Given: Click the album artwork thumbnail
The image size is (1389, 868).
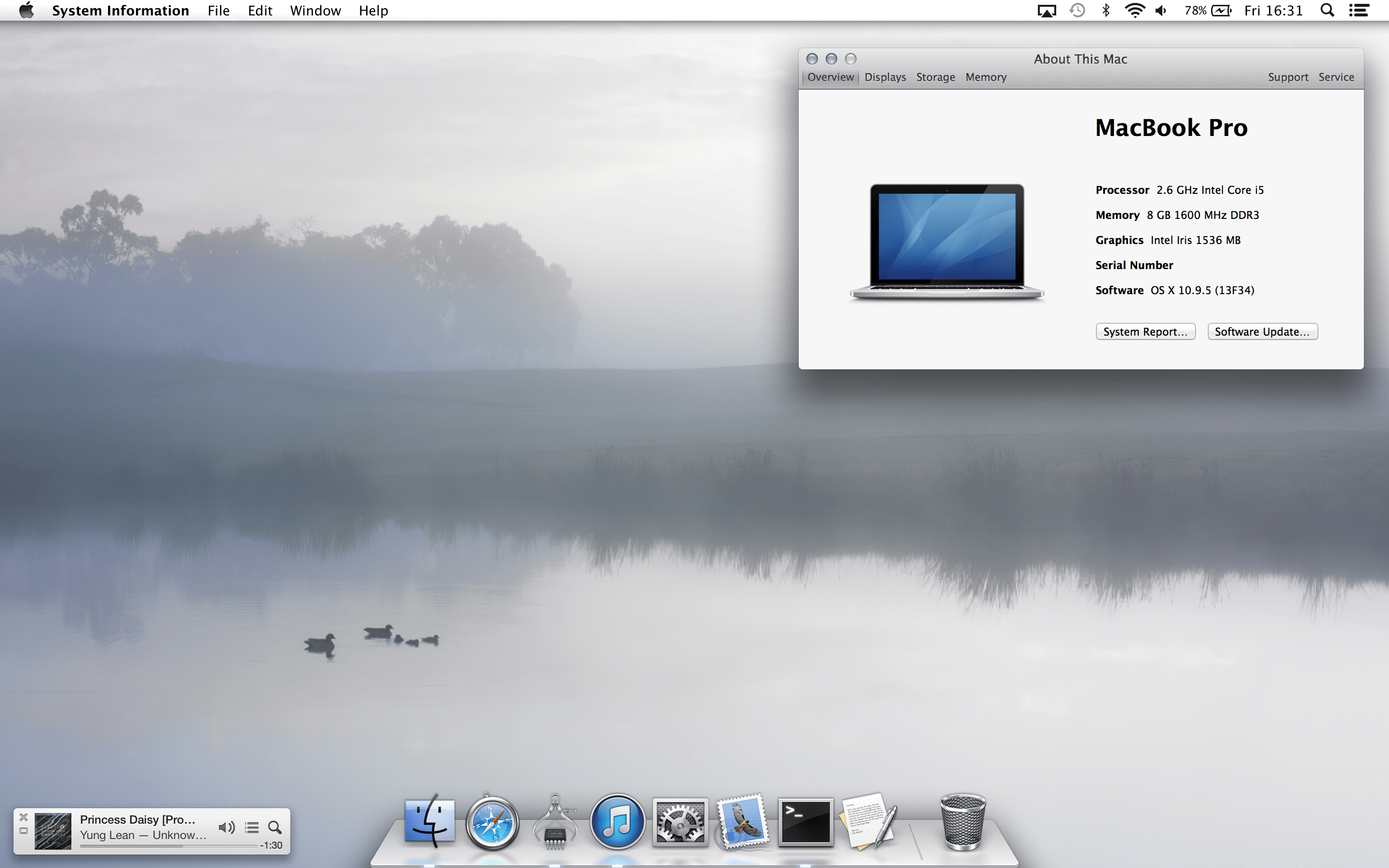Looking at the screenshot, I should tap(53, 831).
